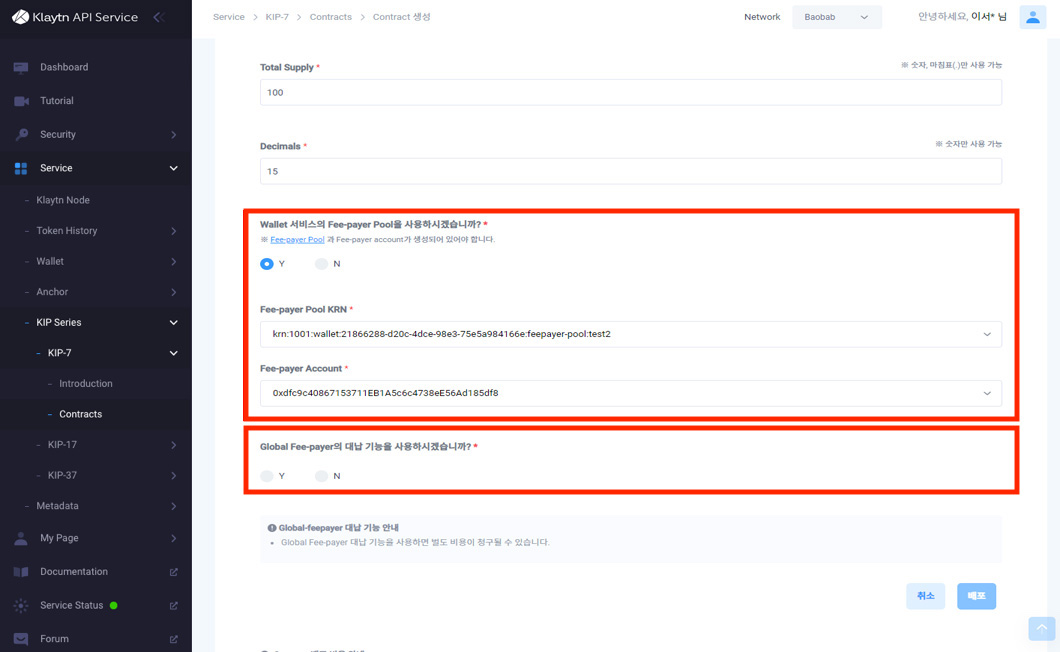Click the My Page person icon
The width and height of the screenshot is (1060, 652).
(x=21, y=538)
